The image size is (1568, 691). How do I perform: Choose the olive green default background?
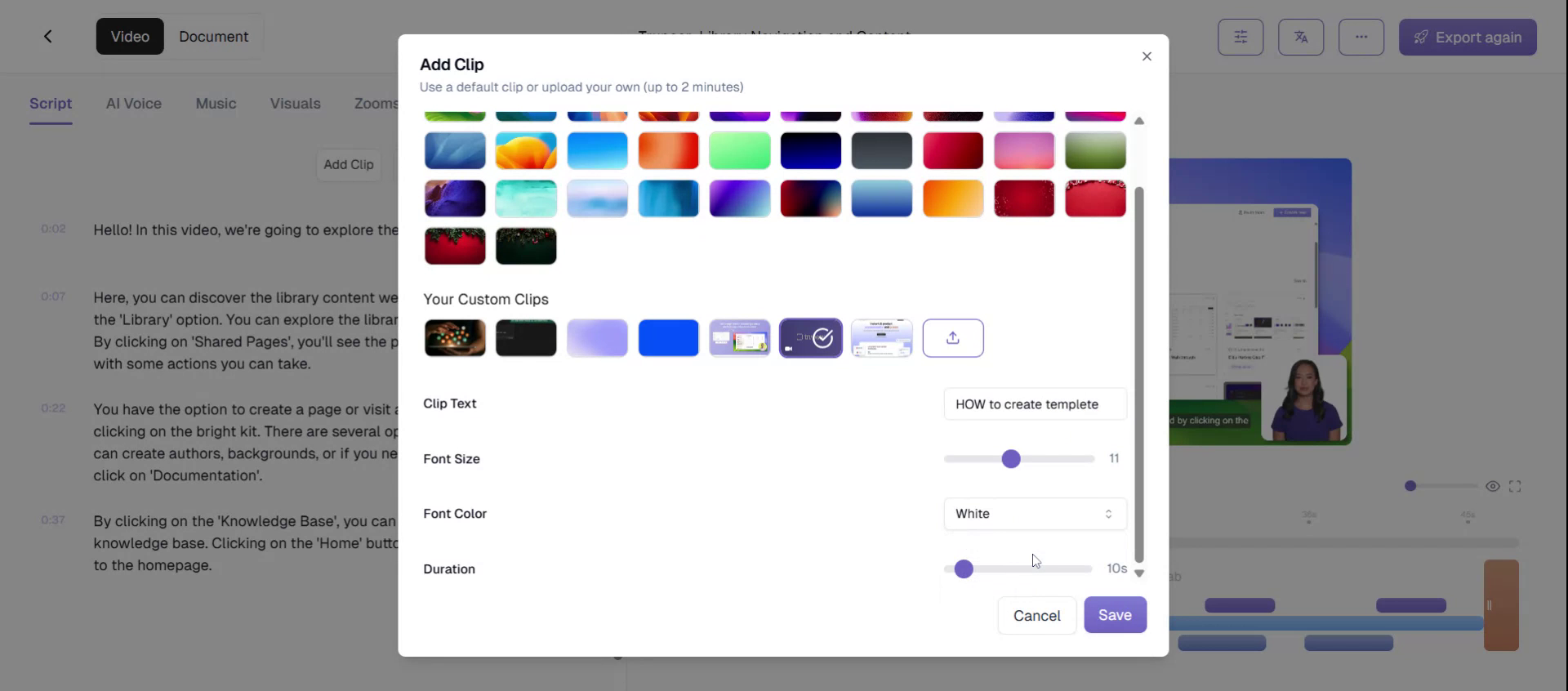(1096, 151)
